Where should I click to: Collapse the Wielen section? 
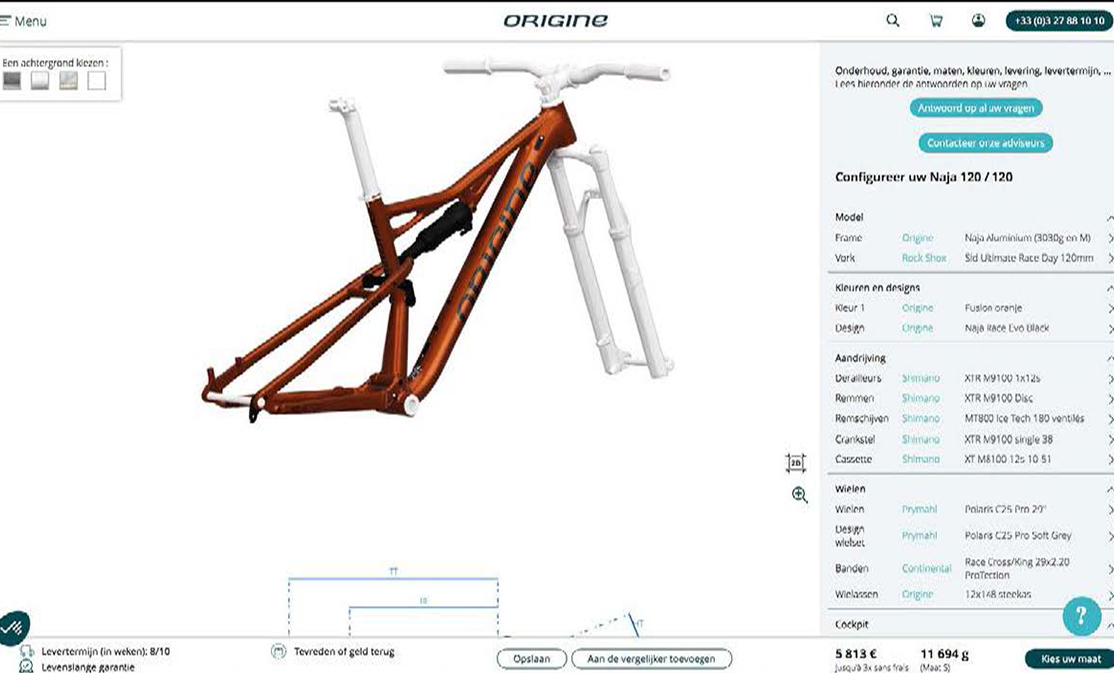tap(1110, 489)
